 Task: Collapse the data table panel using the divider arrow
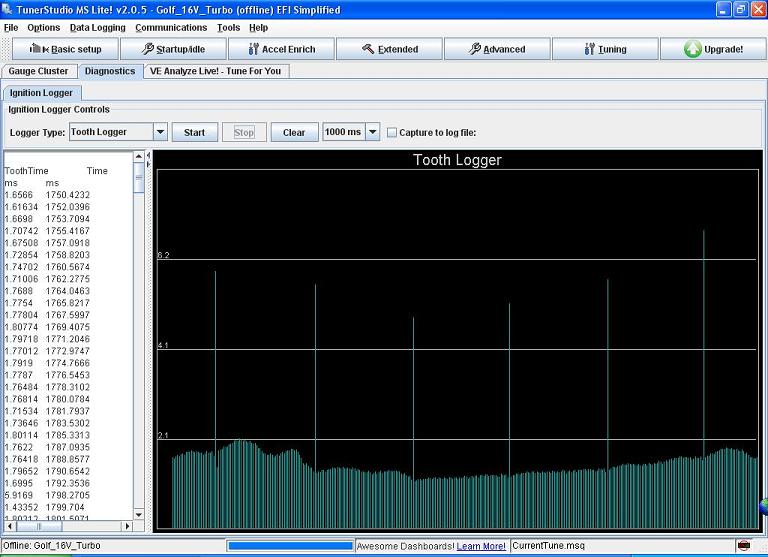(x=148, y=156)
